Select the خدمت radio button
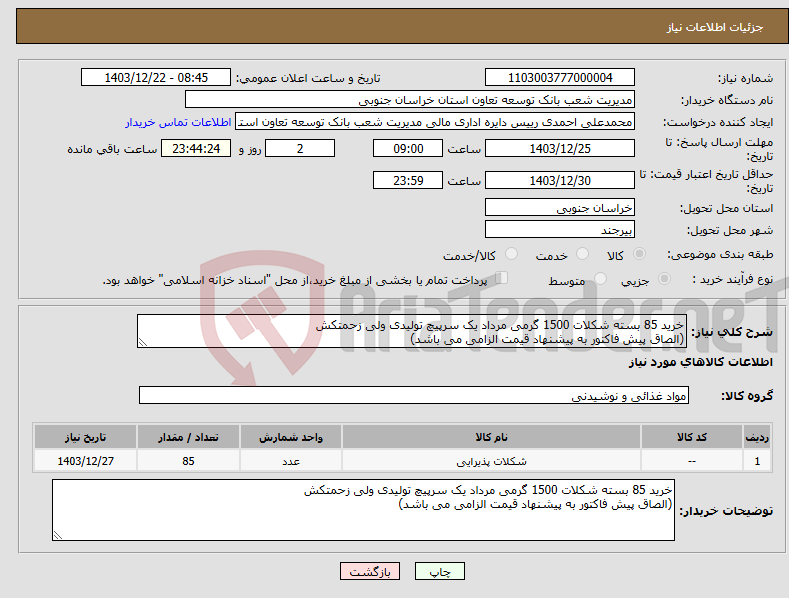The image size is (789, 598). (x=582, y=254)
